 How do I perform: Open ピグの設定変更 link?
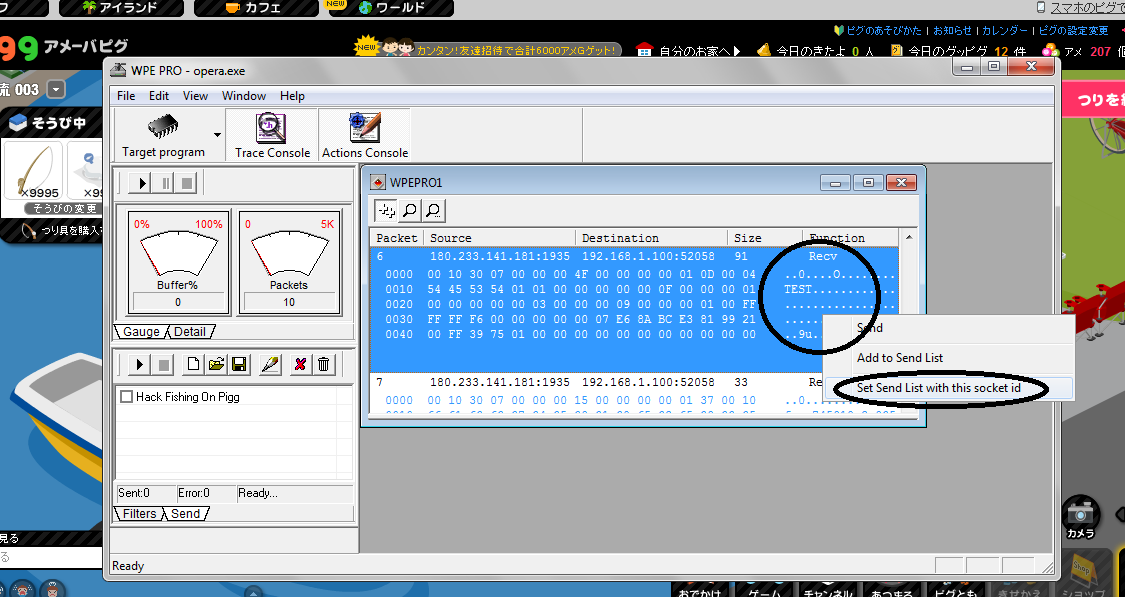click(1073, 30)
